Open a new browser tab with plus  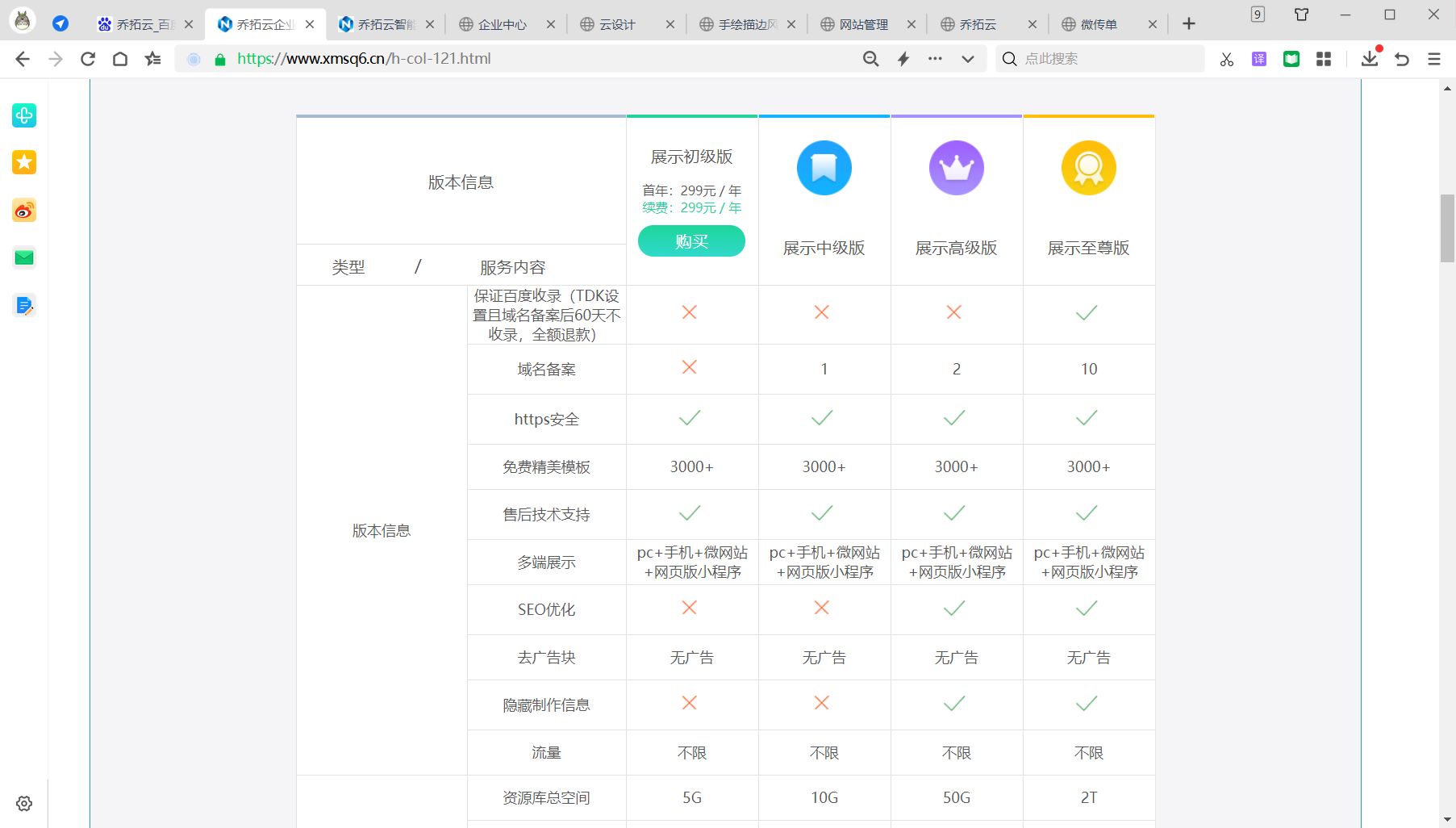[1188, 24]
